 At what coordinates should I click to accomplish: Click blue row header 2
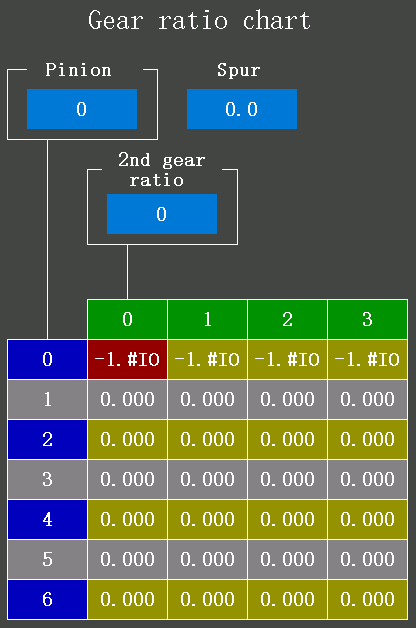47,439
